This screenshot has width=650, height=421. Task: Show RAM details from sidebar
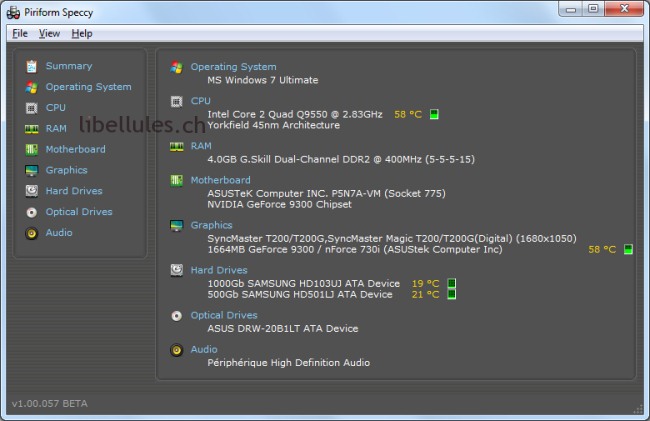click(x=56, y=129)
